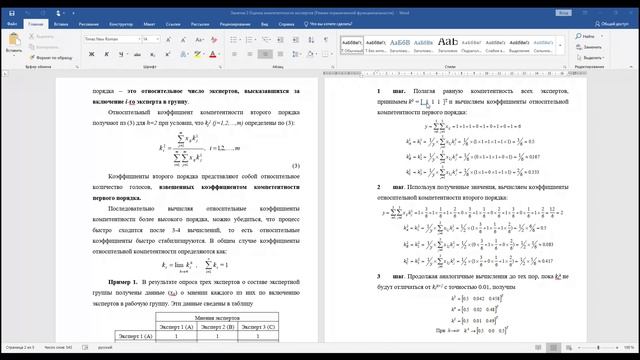Toggle subscript x₂ formatting
Viewport: 640px width, 360px height.
tap(152, 54)
